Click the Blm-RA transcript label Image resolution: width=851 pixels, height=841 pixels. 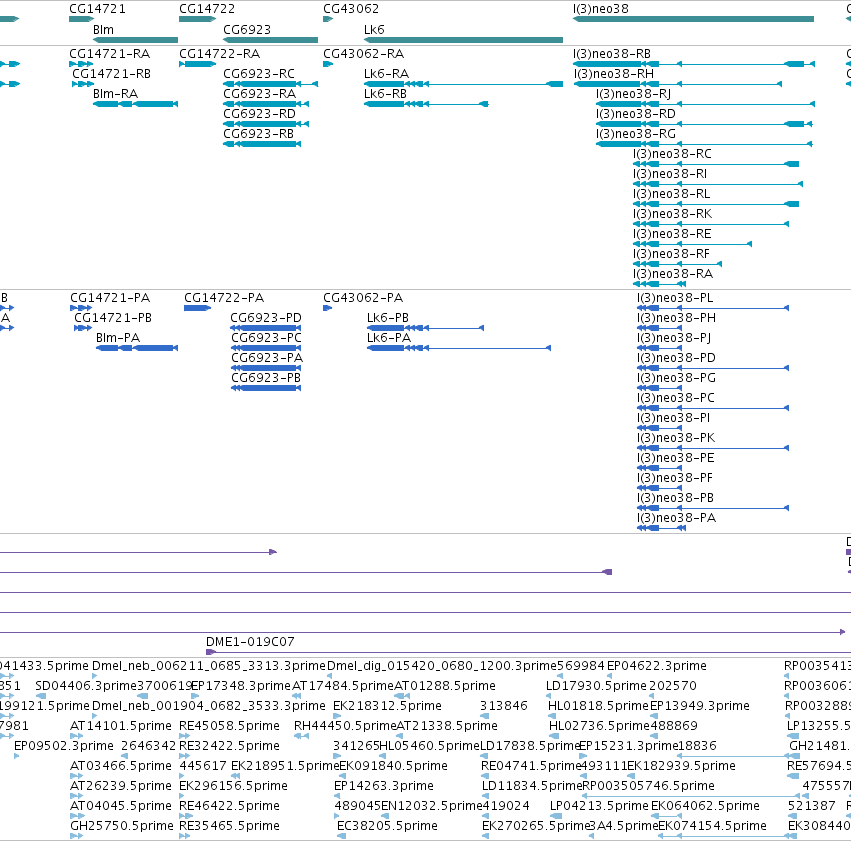(115, 94)
